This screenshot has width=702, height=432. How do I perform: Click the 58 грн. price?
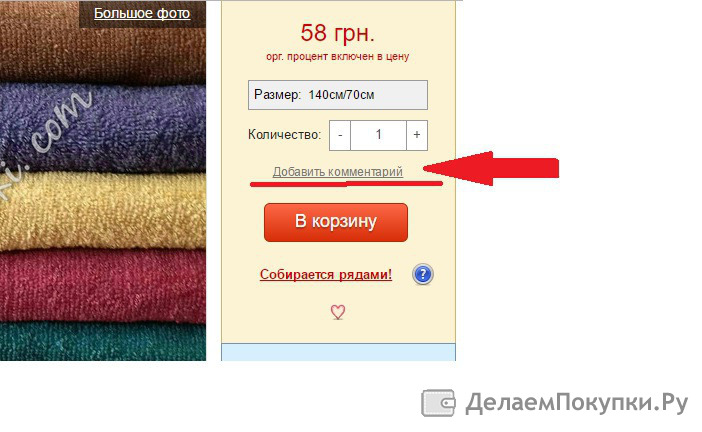[x=338, y=33]
